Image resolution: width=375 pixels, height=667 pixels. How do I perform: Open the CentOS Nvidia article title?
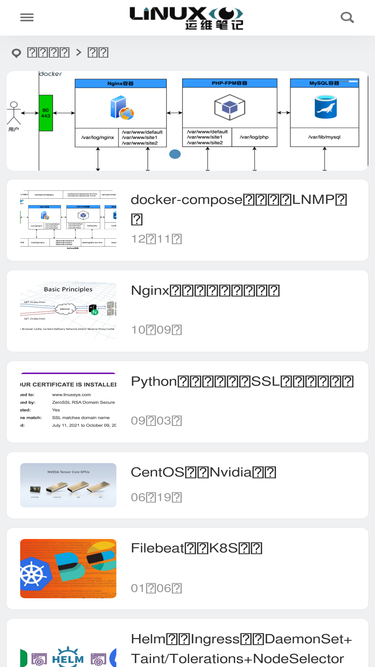coord(204,472)
